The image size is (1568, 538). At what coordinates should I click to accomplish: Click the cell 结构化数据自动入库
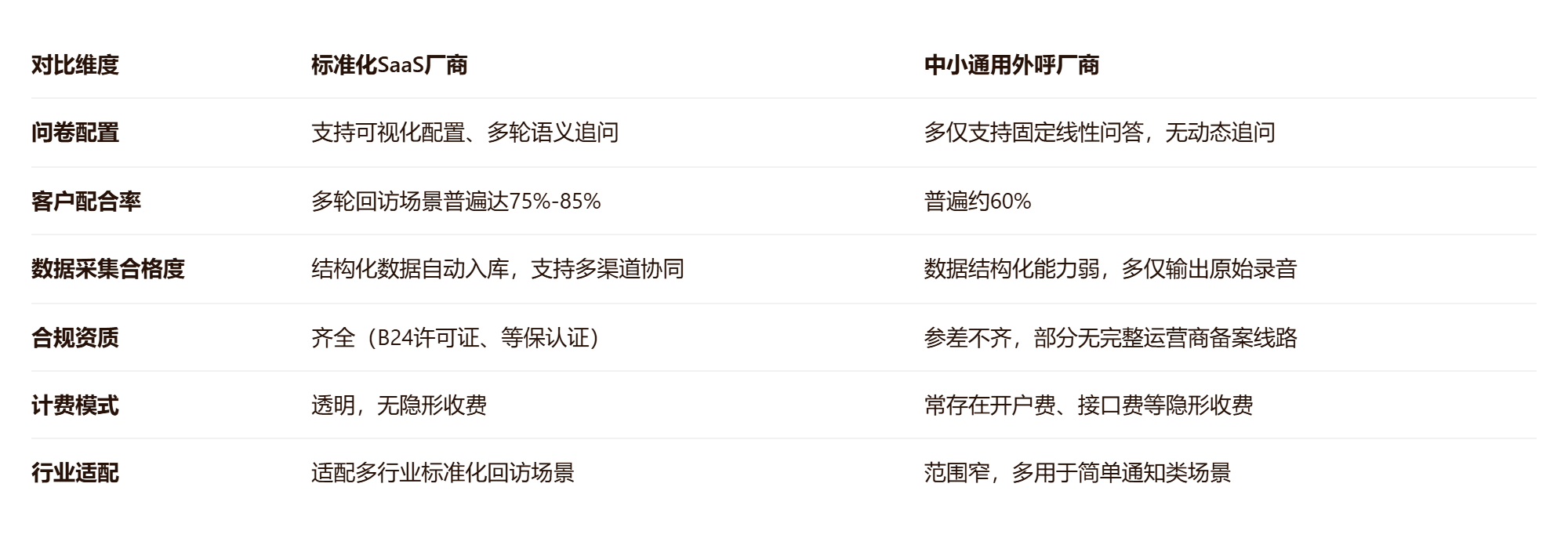498,269
